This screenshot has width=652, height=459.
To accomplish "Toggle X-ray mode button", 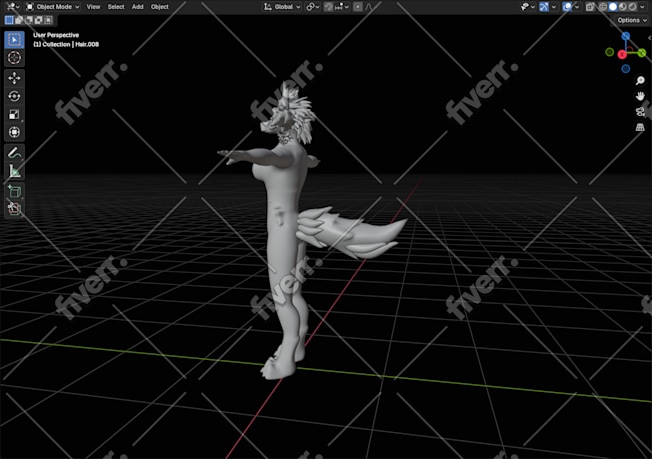I will [x=590, y=7].
